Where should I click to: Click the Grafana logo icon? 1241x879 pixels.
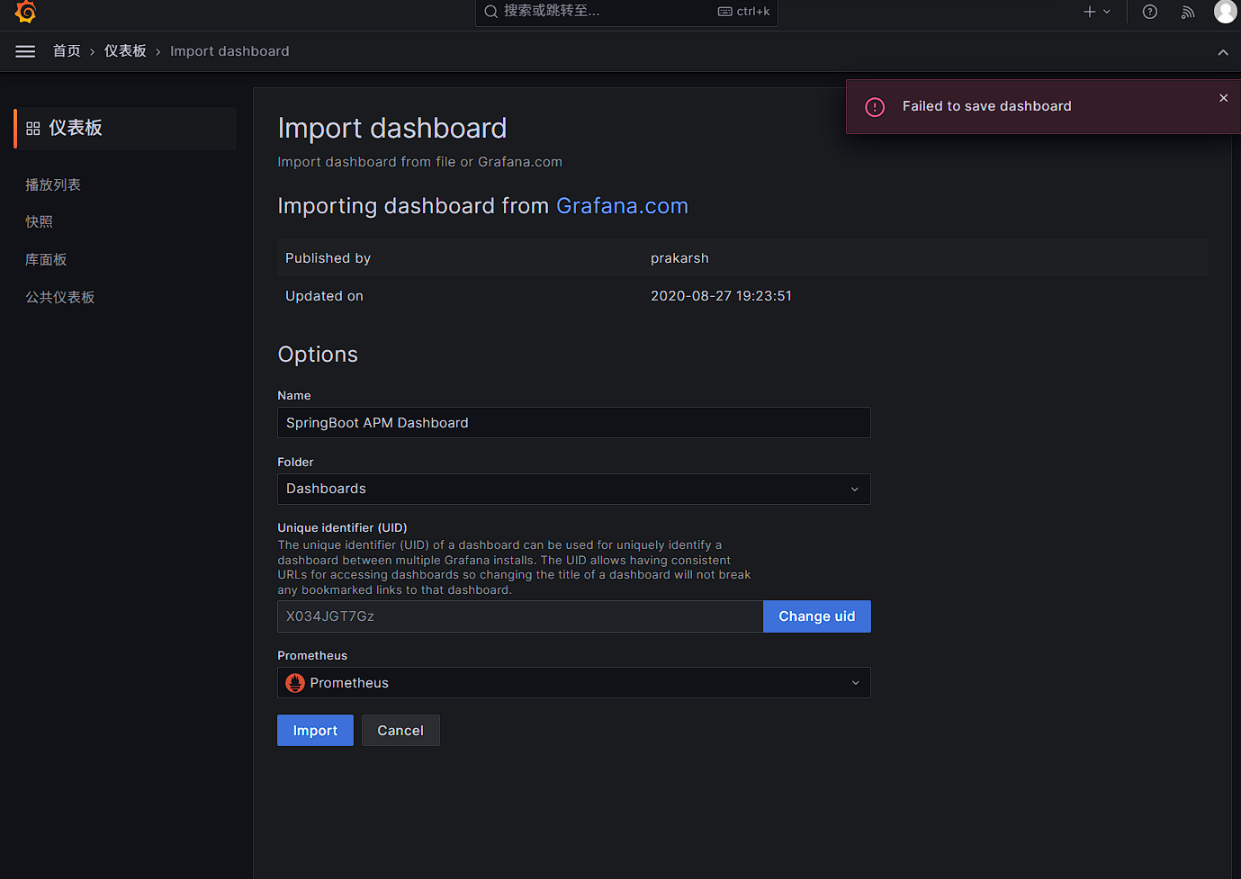pyautogui.click(x=26, y=12)
